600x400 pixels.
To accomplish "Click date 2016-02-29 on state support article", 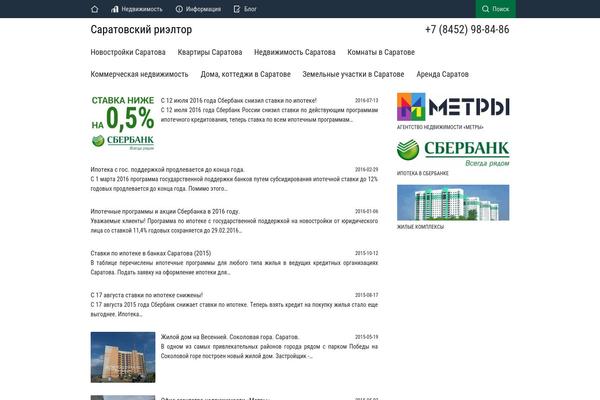I will coord(366,170).
